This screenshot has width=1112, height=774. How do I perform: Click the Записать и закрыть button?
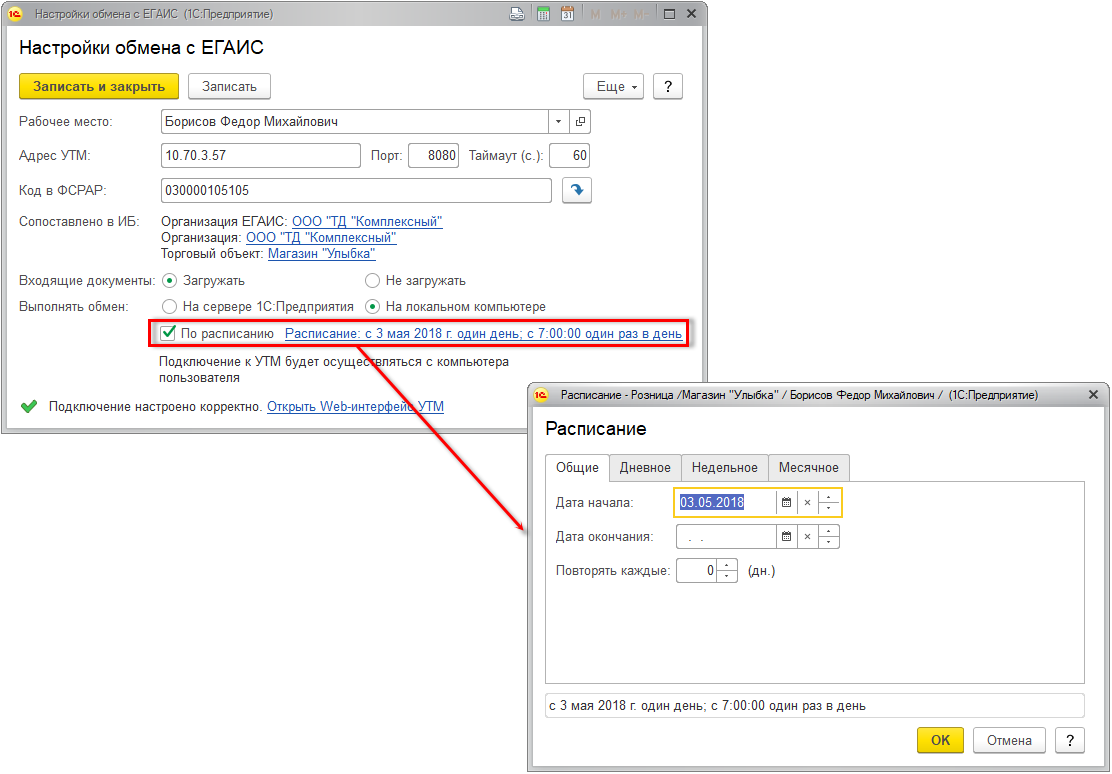[99, 87]
